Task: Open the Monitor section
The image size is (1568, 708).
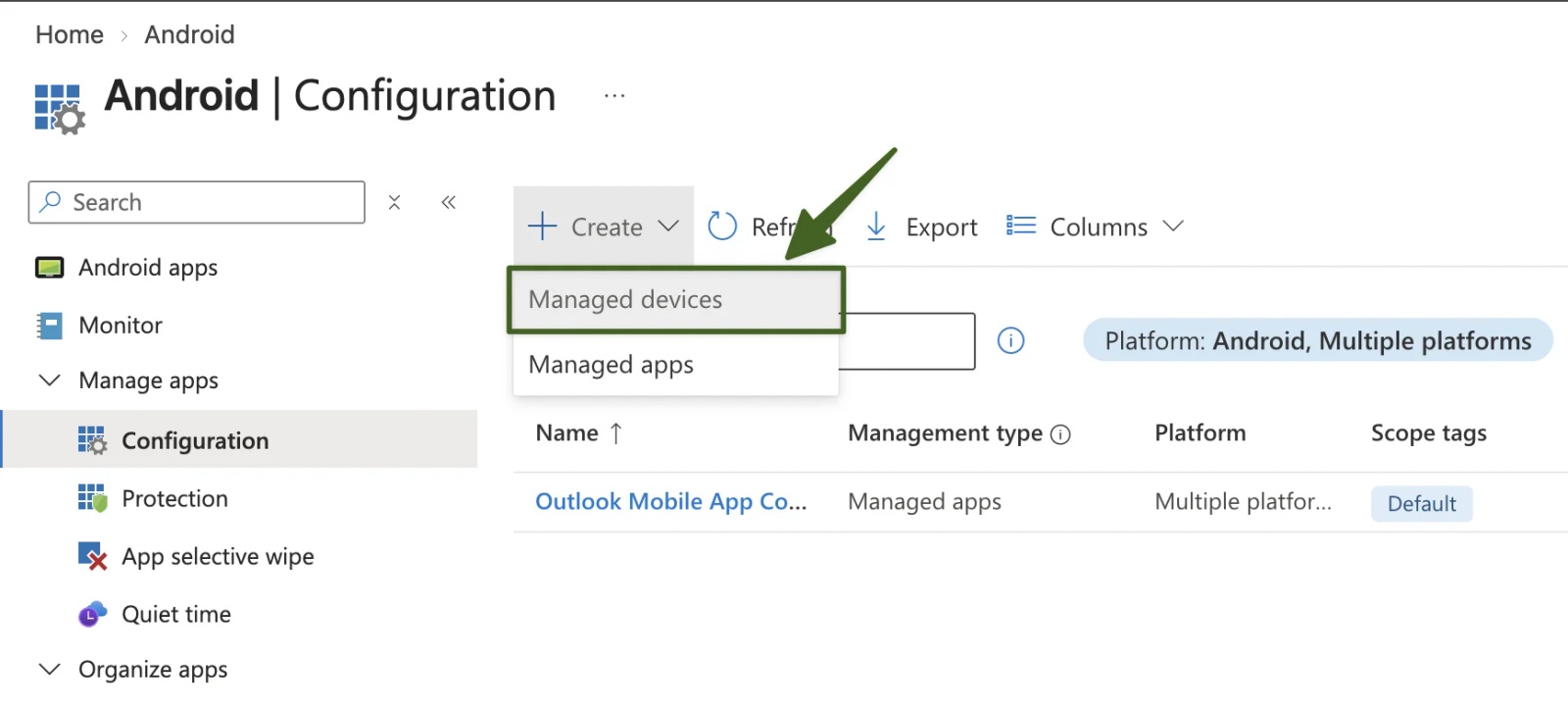Action: 121,325
